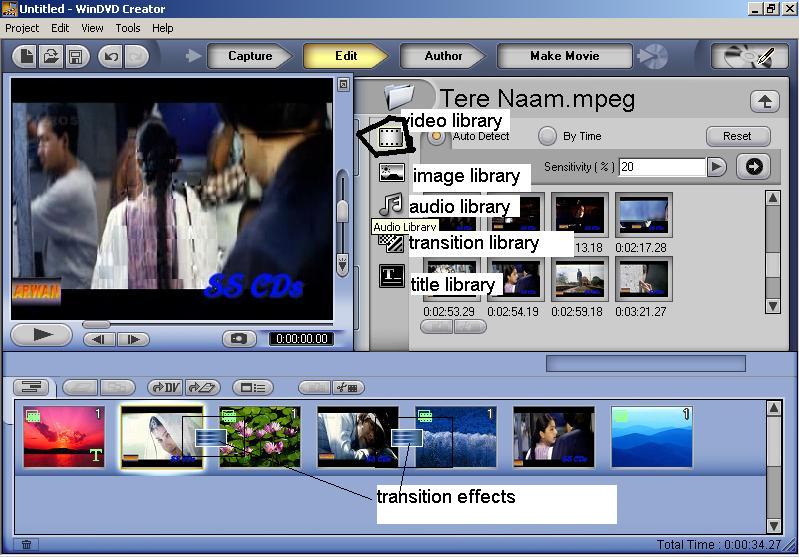Click the trash can icon in status bar
The height and width of the screenshot is (557, 799).
(x=26, y=544)
